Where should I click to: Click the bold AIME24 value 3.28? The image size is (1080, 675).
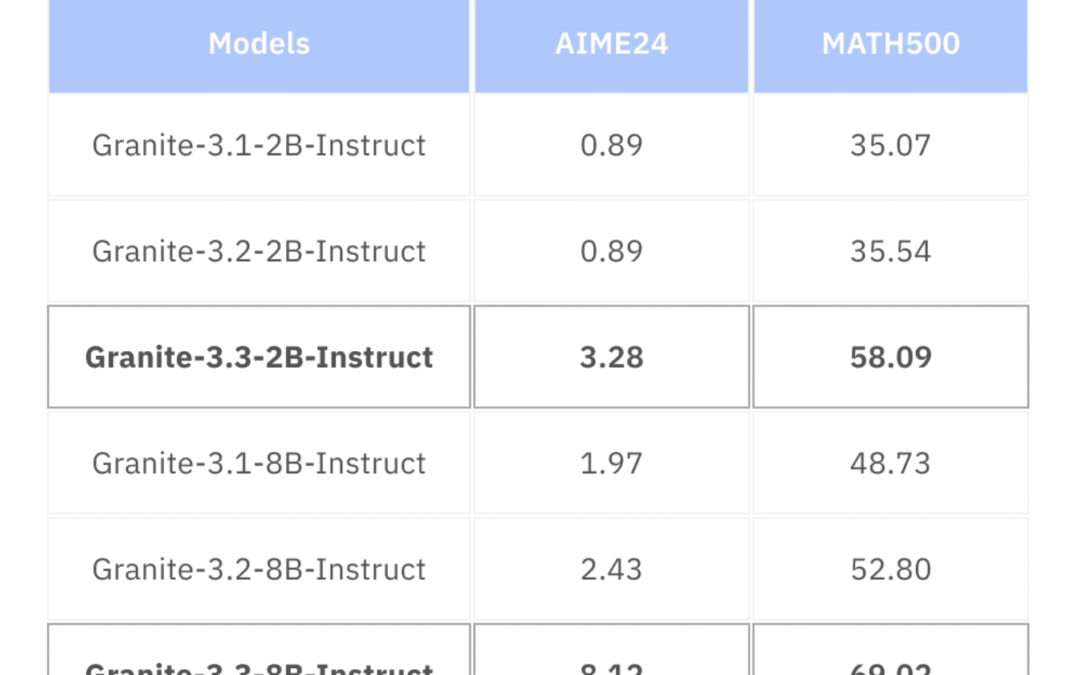click(612, 357)
